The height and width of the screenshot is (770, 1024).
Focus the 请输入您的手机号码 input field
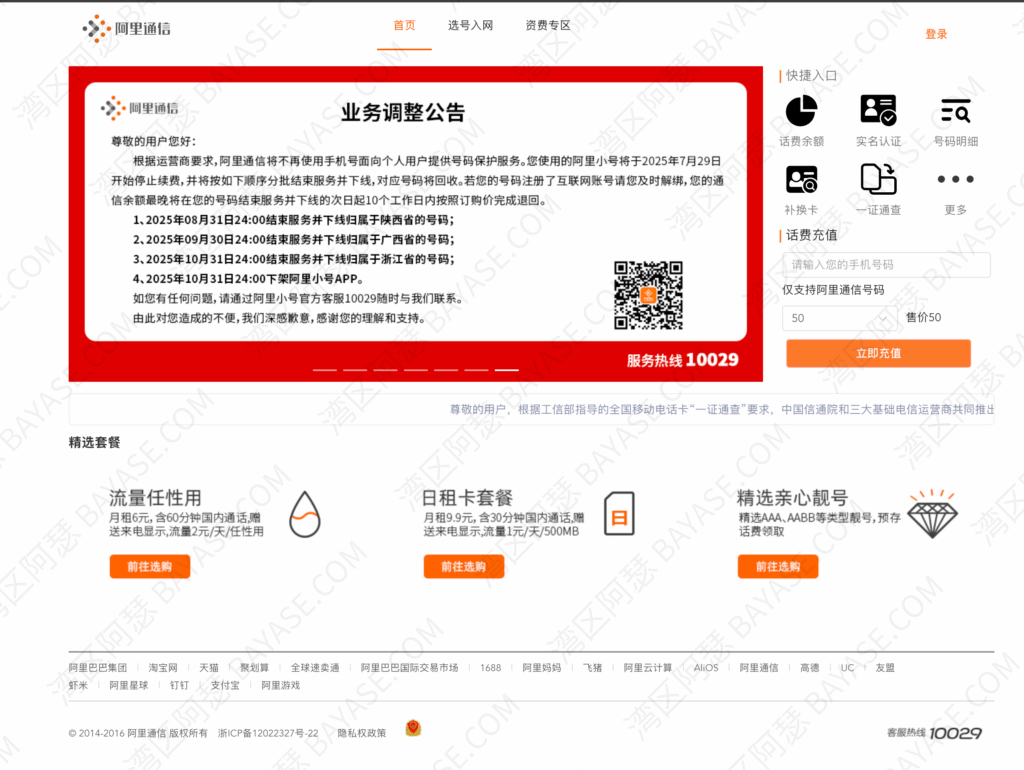pyautogui.click(x=886, y=265)
